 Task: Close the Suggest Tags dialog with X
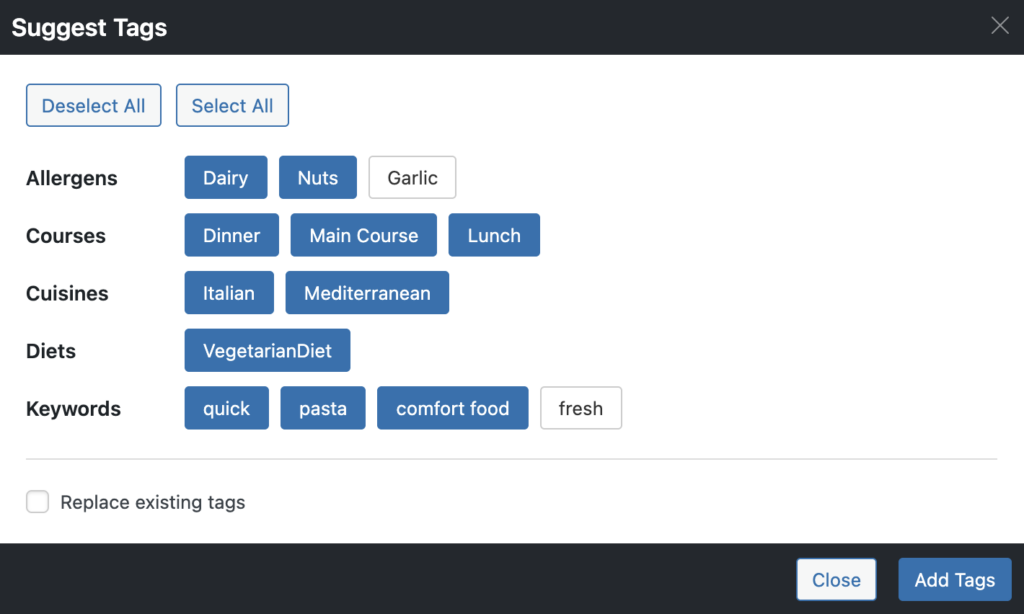[x=999, y=26]
